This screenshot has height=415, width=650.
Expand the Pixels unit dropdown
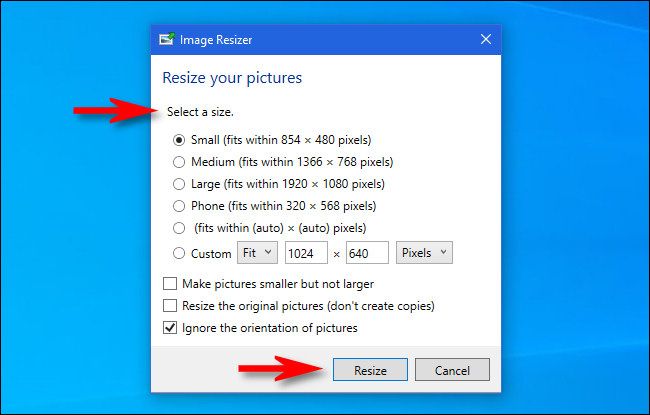coord(424,253)
